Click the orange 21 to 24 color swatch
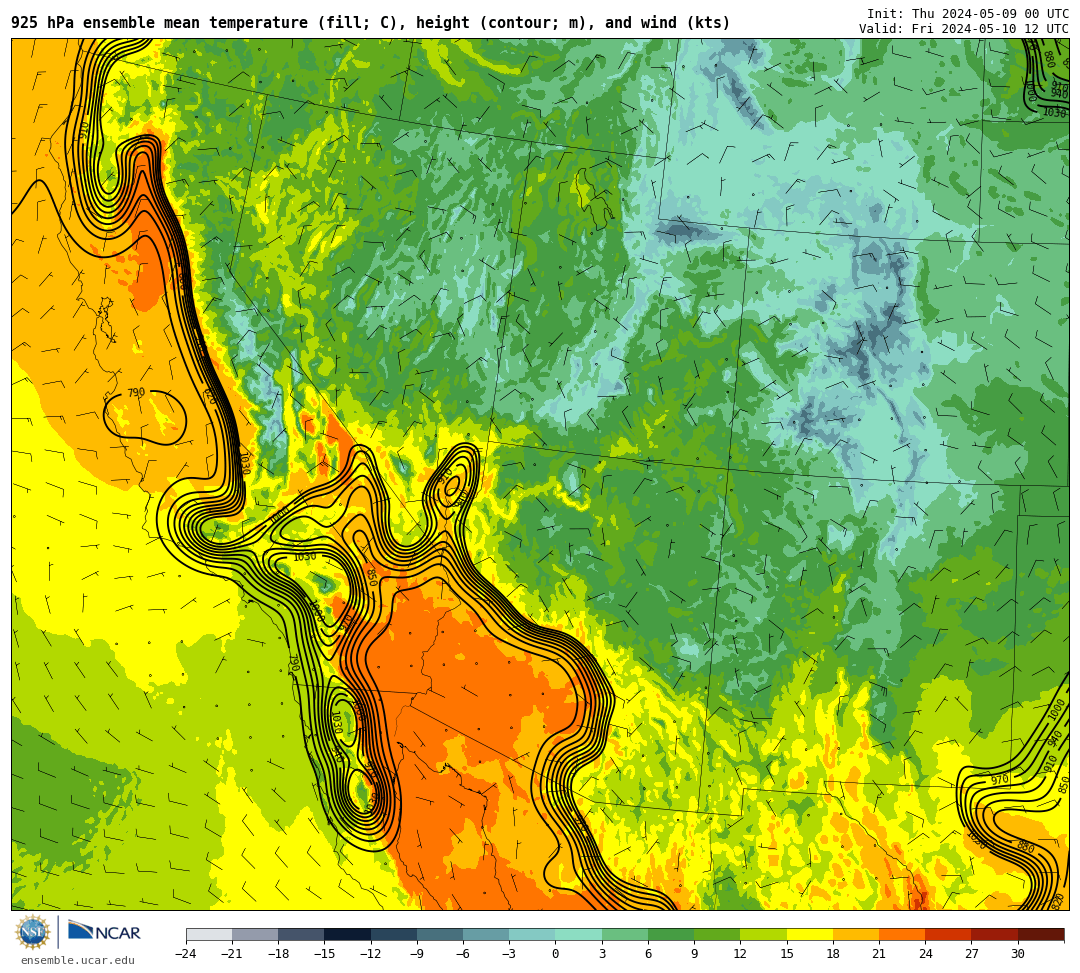1080x973 pixels. point(902,934)
